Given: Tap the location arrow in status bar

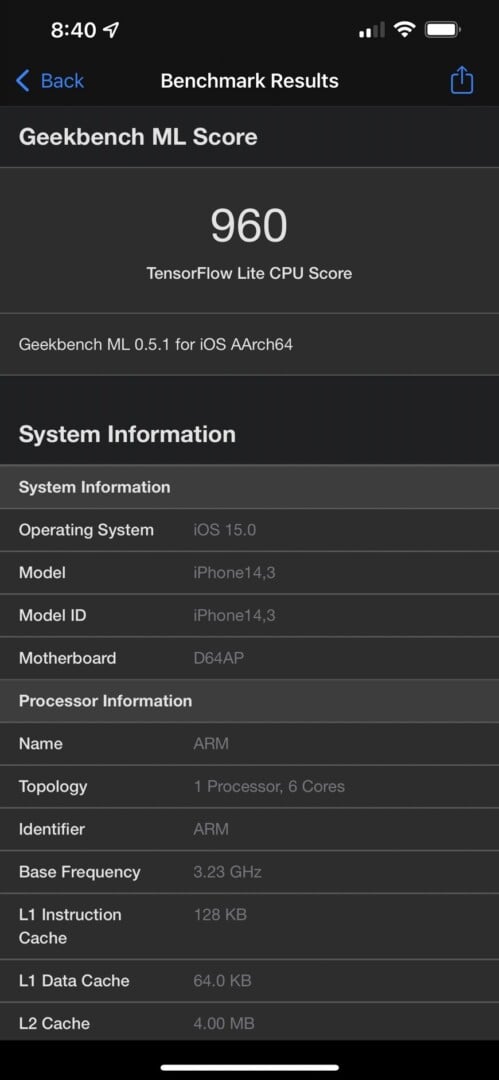Looking at the screenshot, I should [x=110, y=30].
